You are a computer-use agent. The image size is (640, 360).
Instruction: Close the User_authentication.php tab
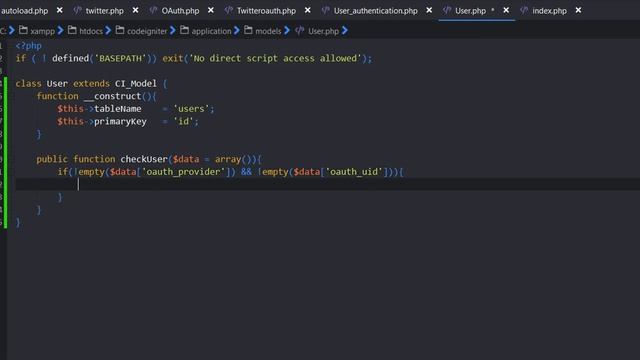tap(429, 10)
